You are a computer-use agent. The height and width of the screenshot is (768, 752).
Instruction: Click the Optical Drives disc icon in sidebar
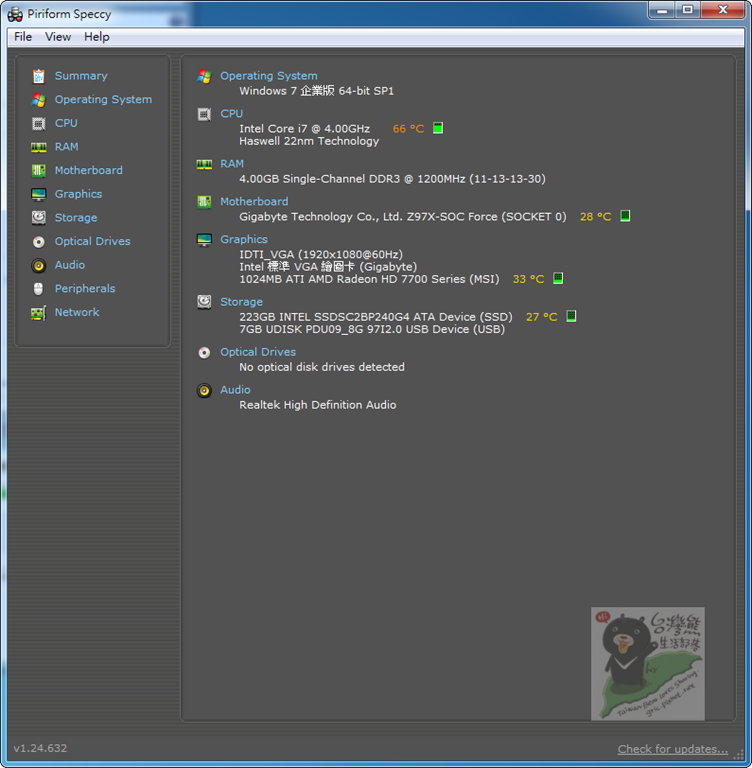tap(39, 241)
